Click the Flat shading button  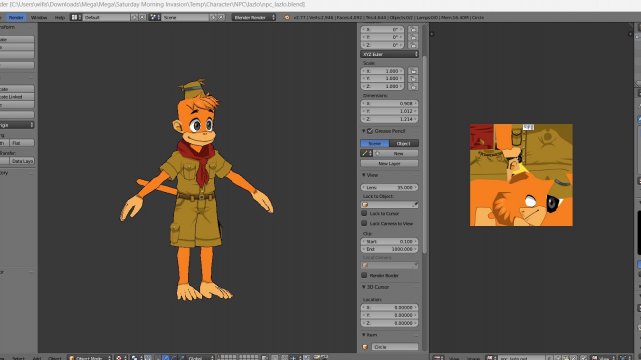tap(22, 143)
